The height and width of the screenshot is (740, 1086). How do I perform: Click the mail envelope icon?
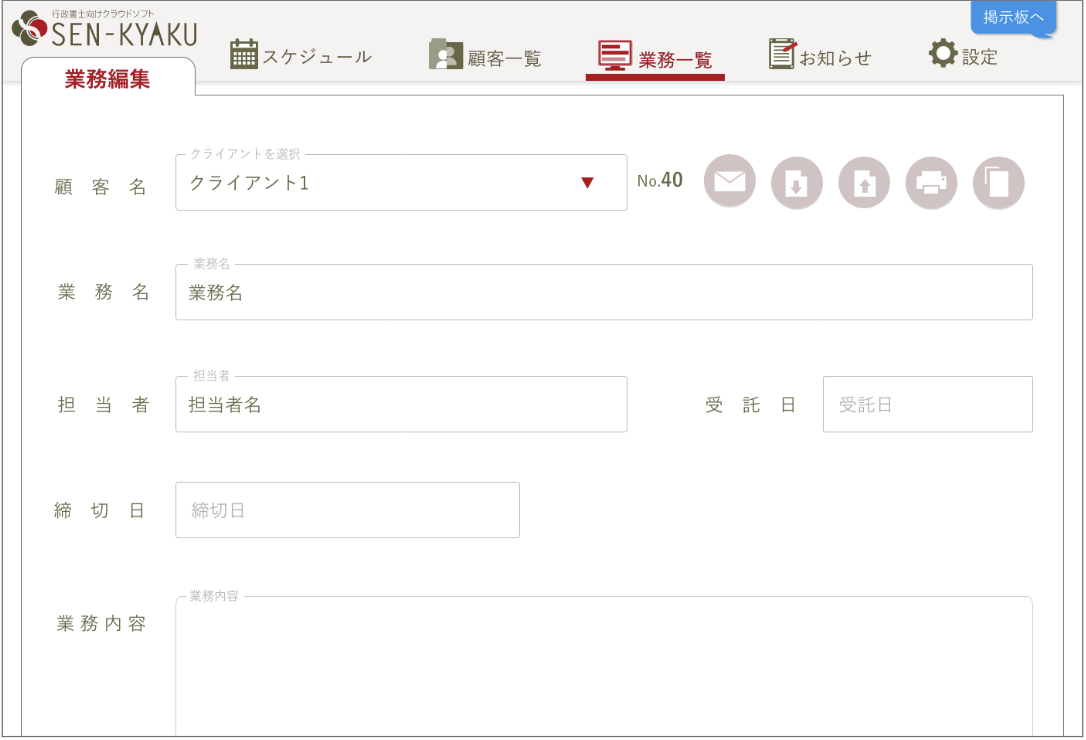[x=729, y=182]
